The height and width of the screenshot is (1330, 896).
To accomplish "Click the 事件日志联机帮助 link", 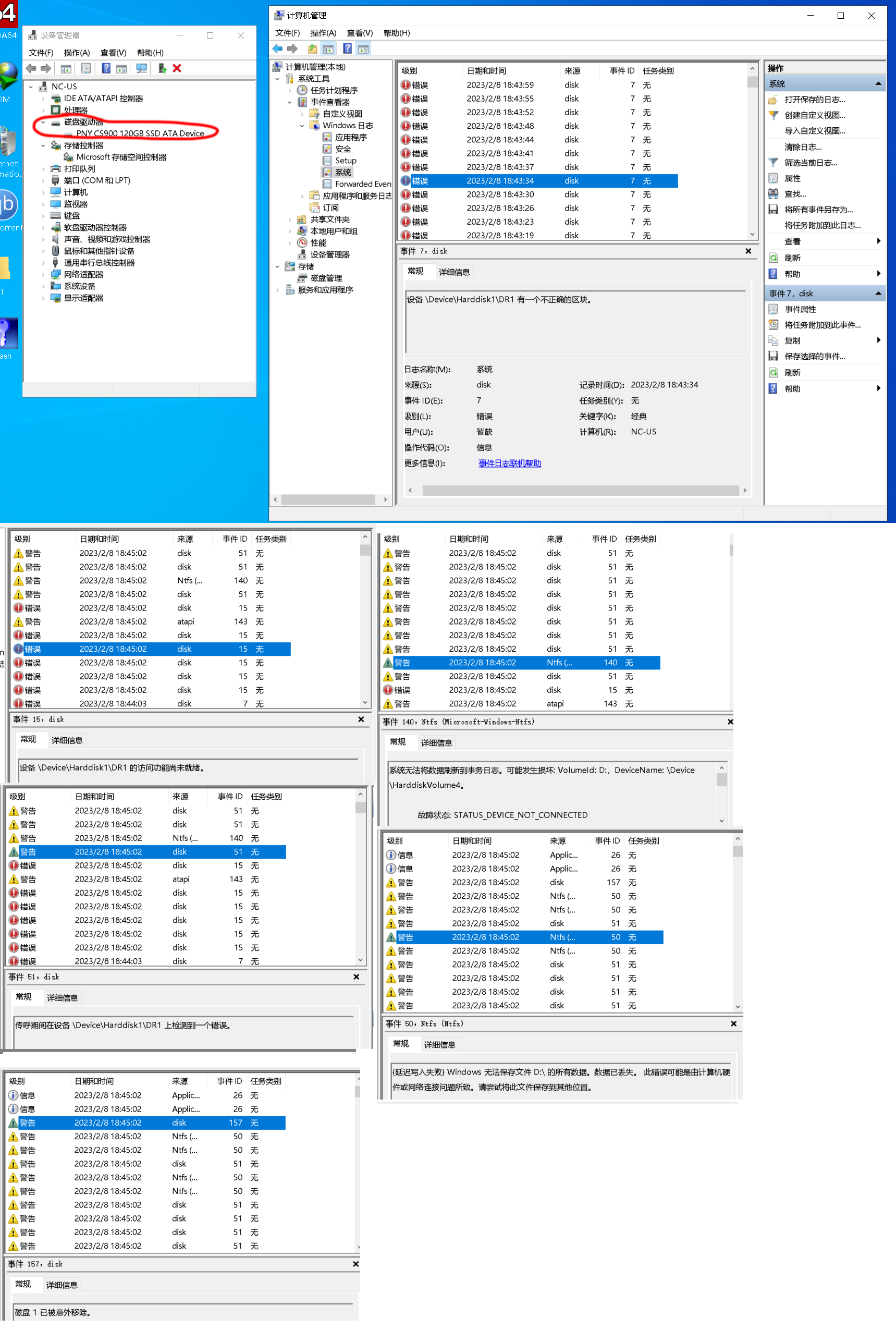I will (x=509, y=463).
